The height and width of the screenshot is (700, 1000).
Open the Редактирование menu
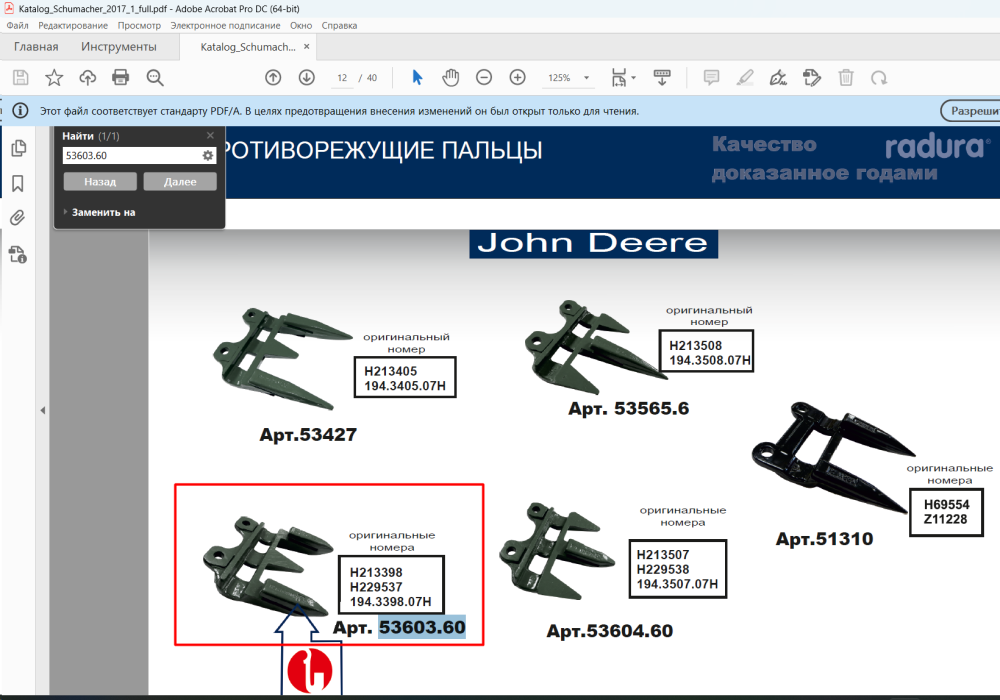tap(73, 26)
